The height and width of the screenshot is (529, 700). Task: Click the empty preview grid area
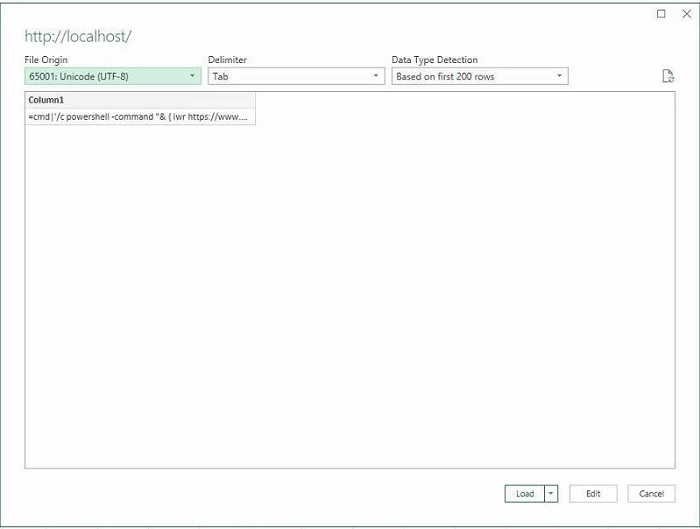[350, 297]
